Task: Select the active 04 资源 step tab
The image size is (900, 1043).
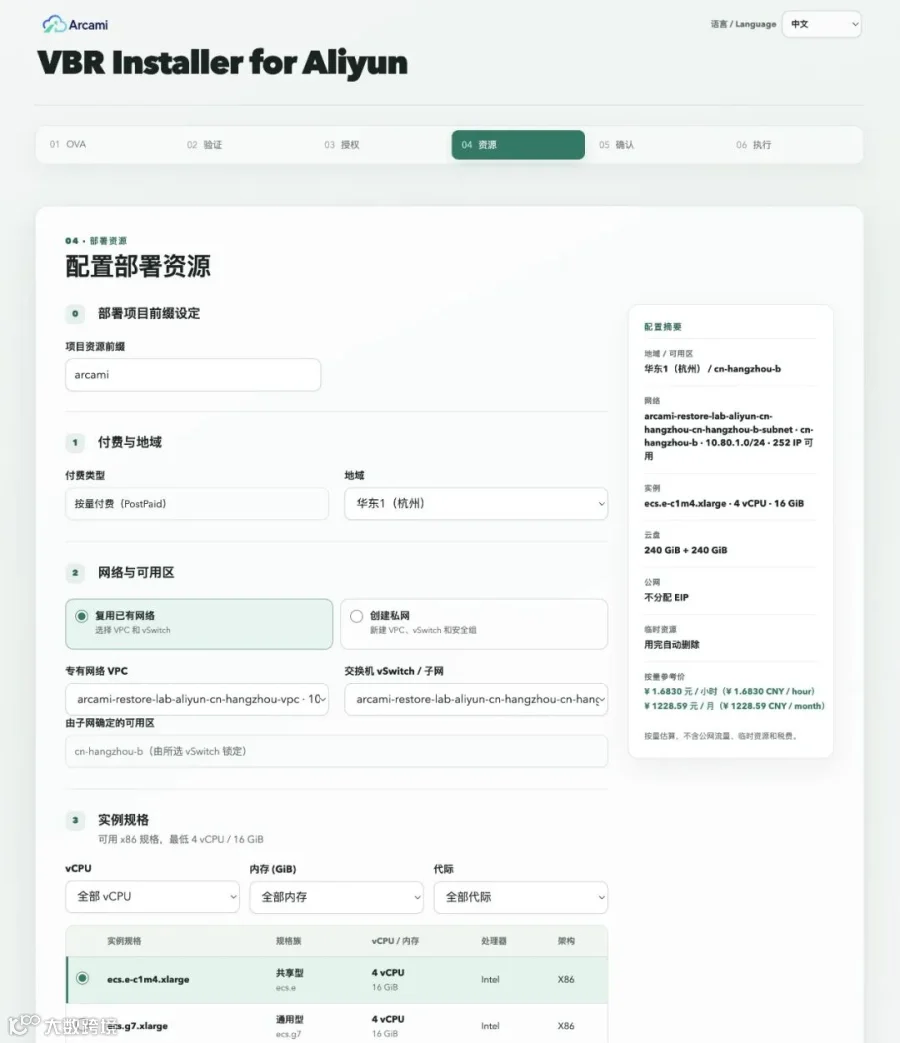Action: 518,144
